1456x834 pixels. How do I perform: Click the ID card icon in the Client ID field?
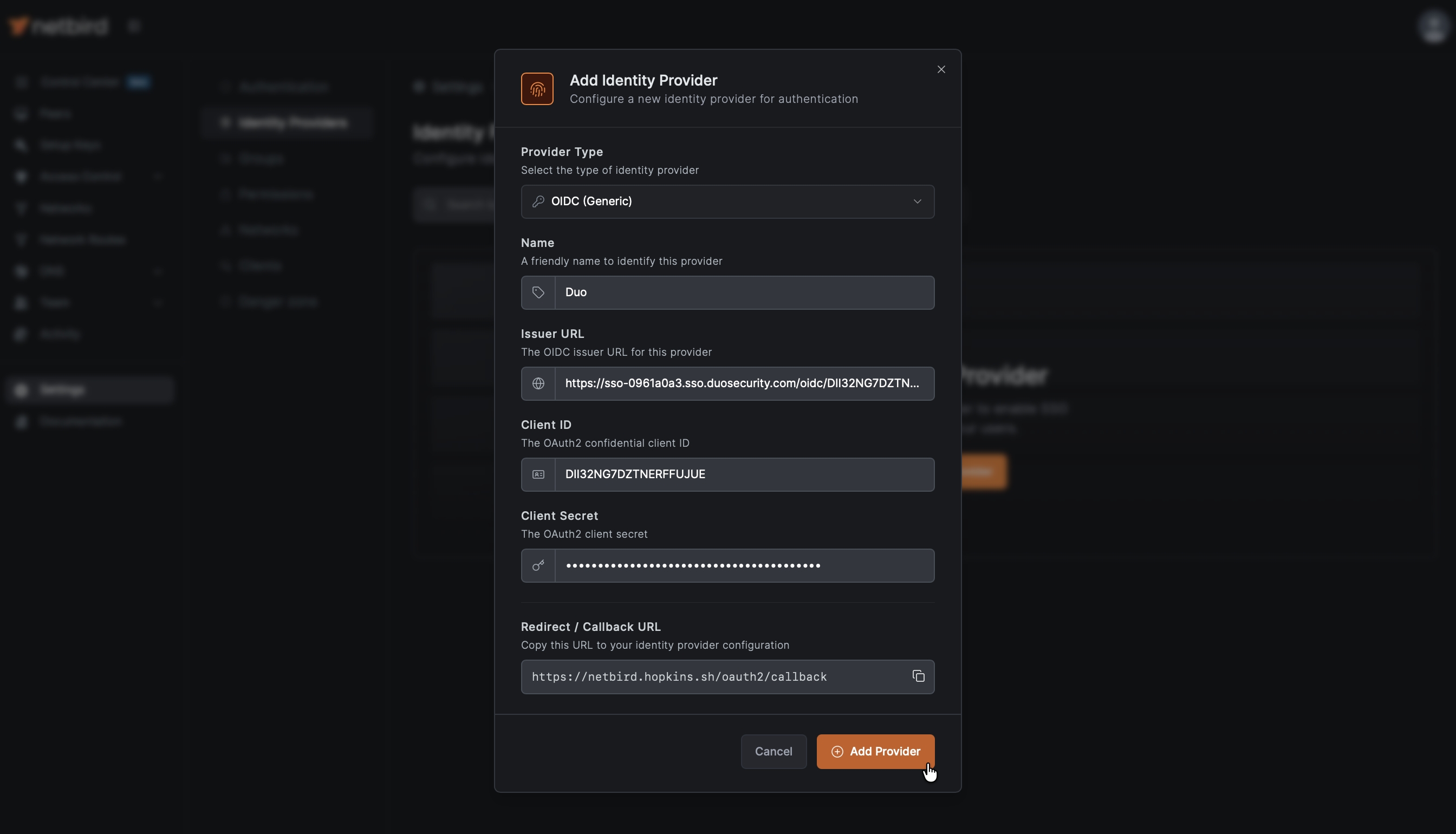(x=538, y=474)
